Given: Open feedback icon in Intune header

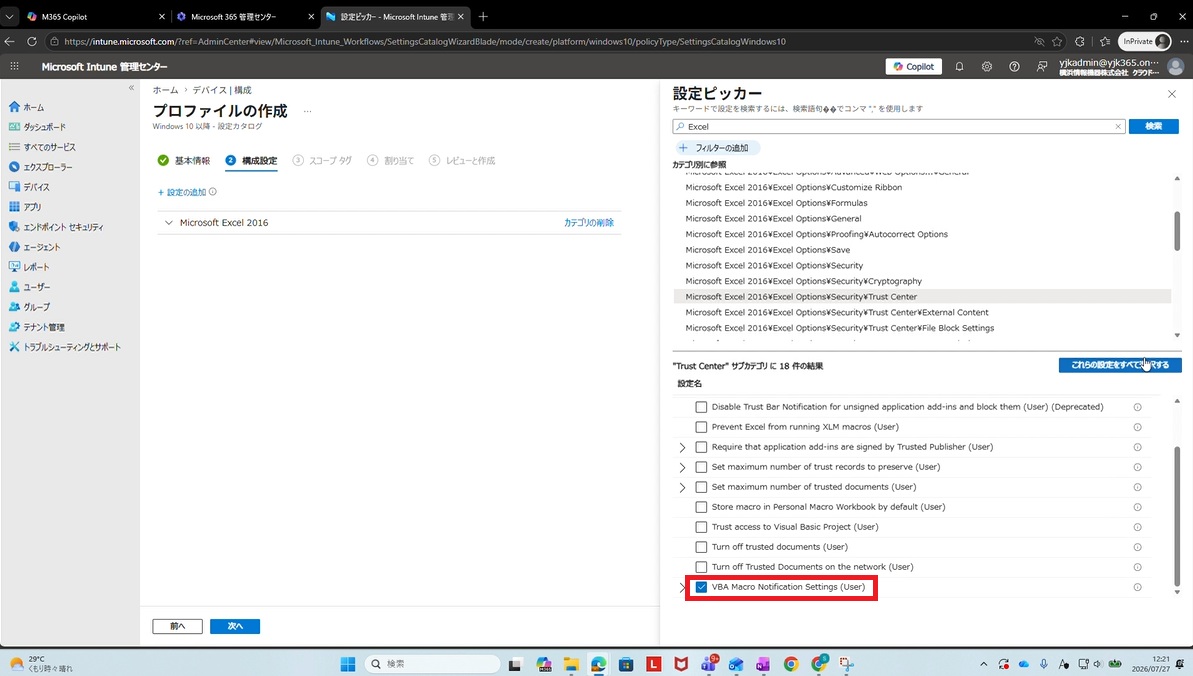Looking at the screenshot, I should point(1042,66).
